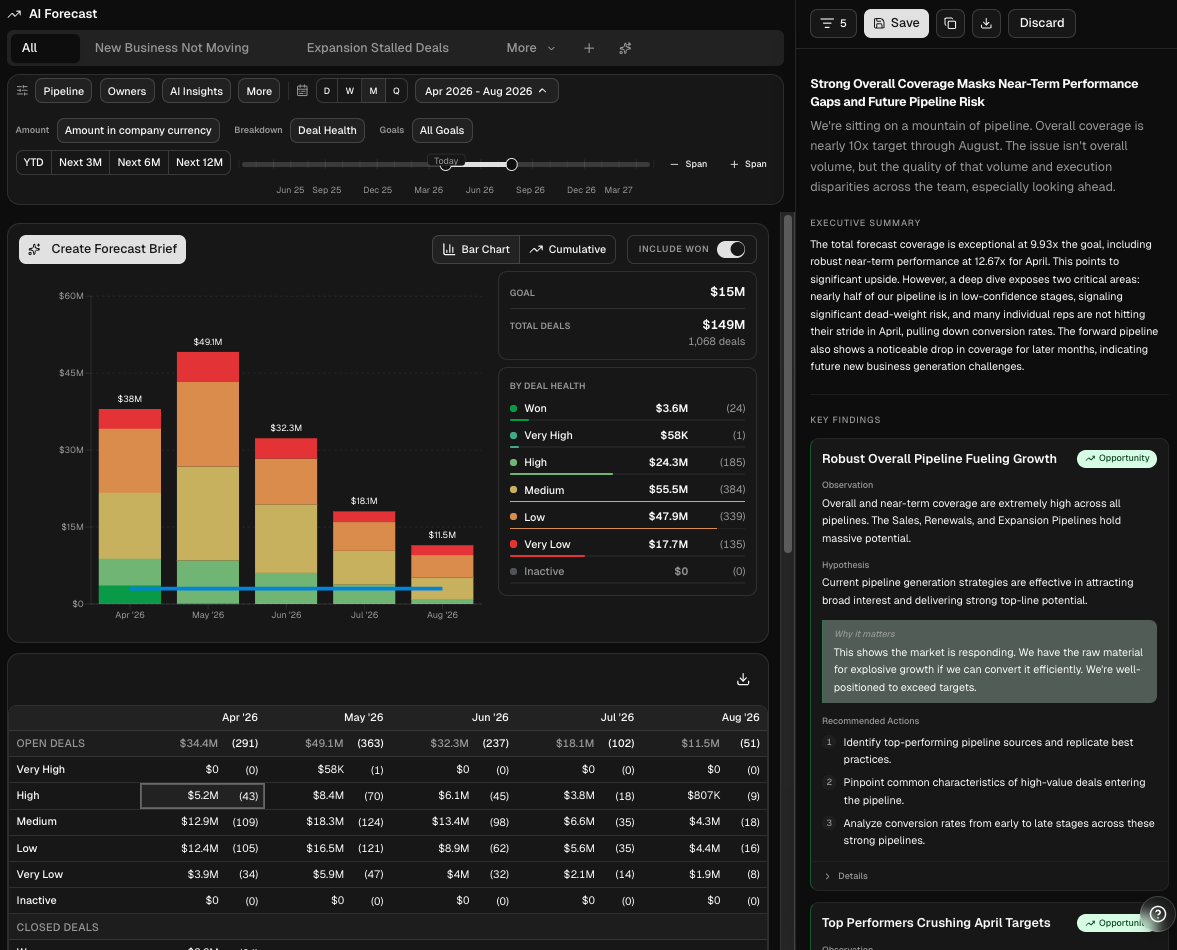The image size is (1177, 950).
Task: Download the deals table data
Action: point(743,680)
